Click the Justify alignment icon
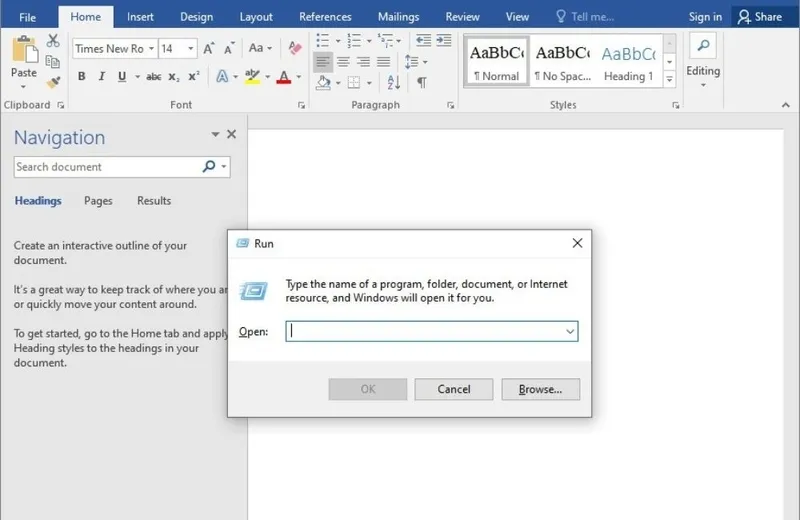Viewport: 800px width, 520px height. click(x=384, y=62)
